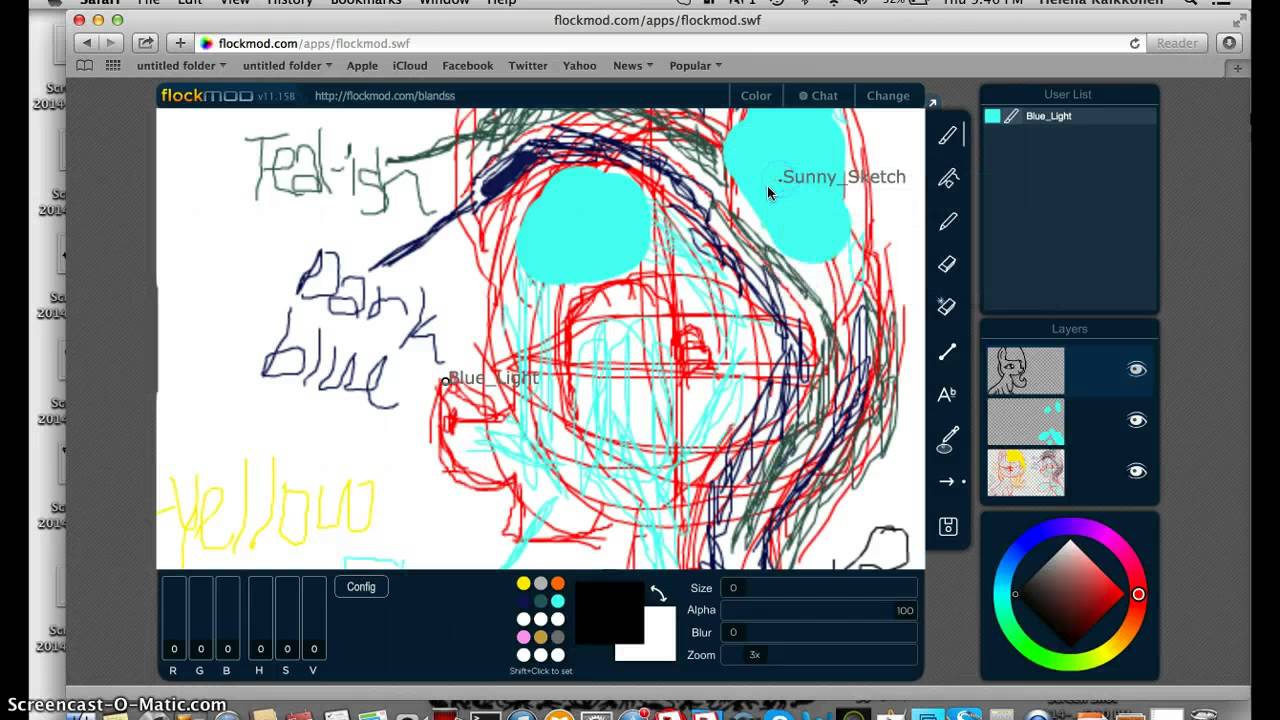Select the pencil tool
The height and width of the screenshot is (720, 1280).
pos(947,221)
